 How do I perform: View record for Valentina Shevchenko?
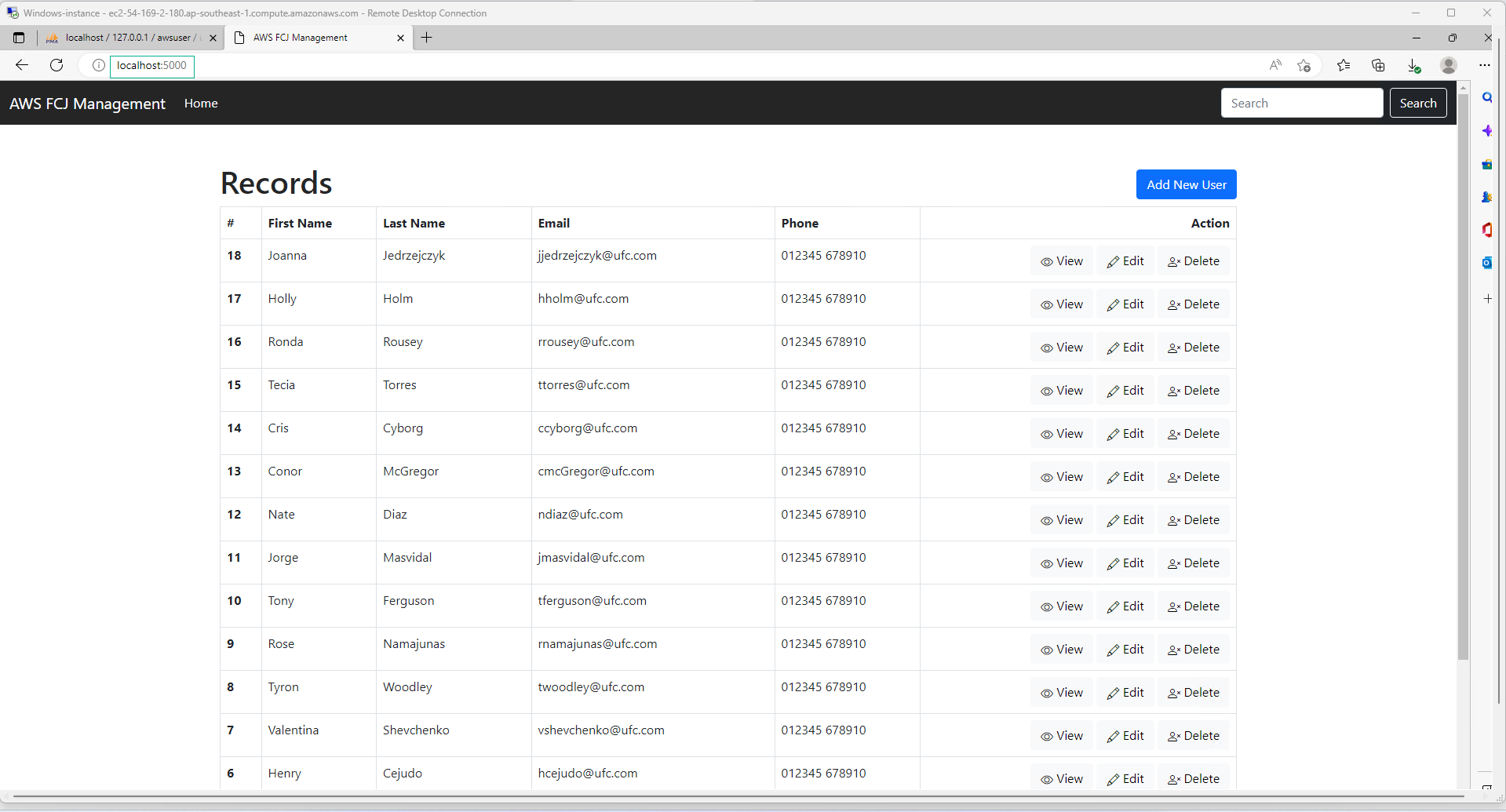click(1061, 736)
